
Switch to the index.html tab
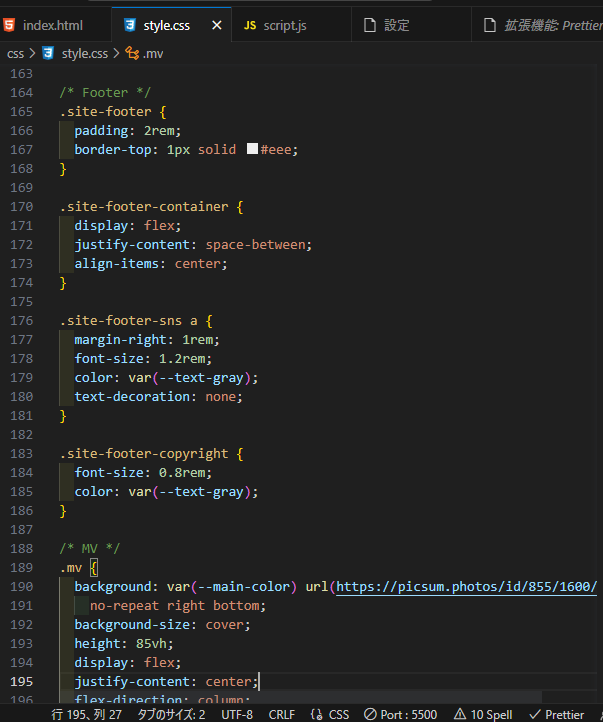pyautogui.click(x=54, y=25)
